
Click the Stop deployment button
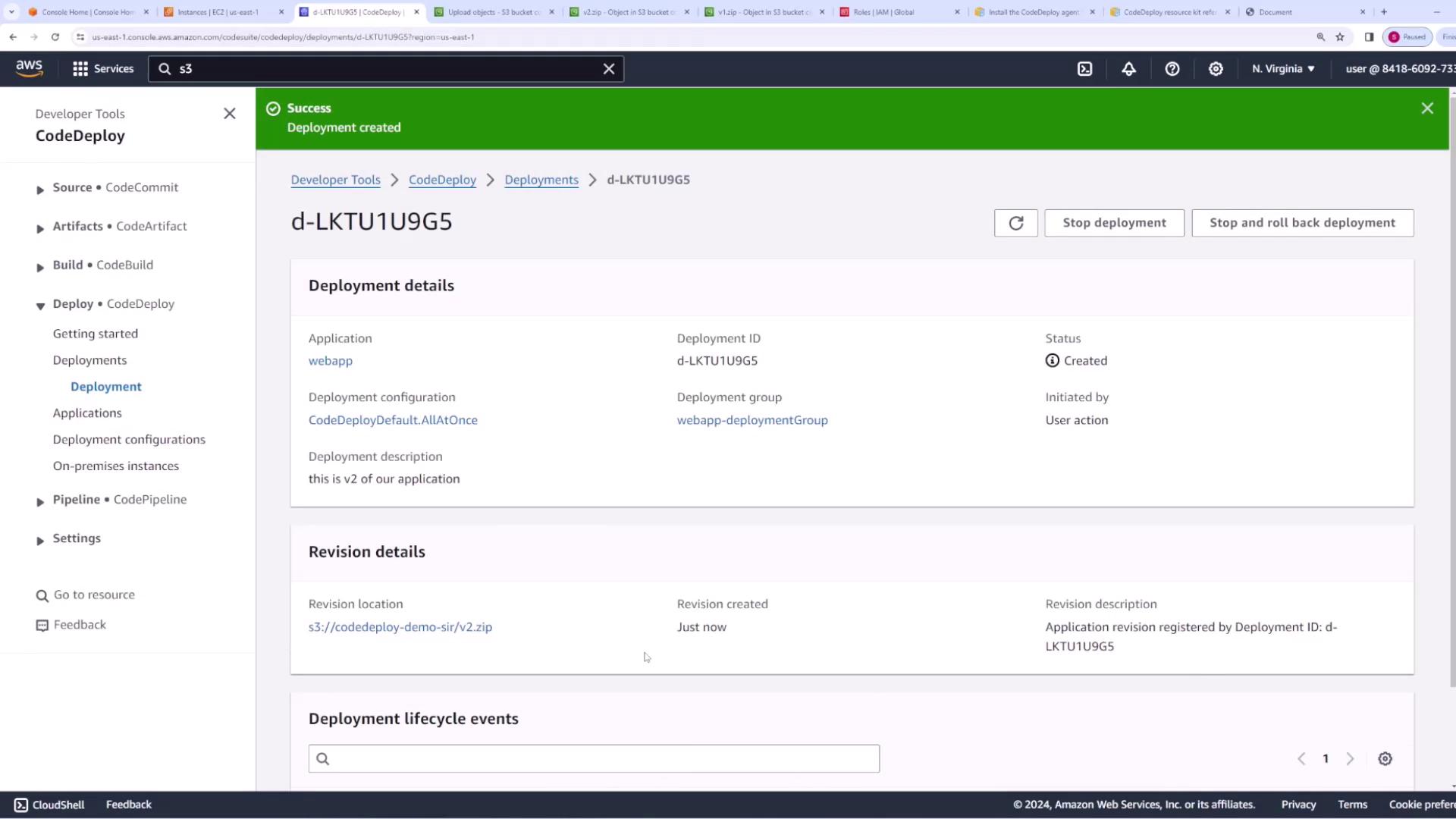[1114, 223]
